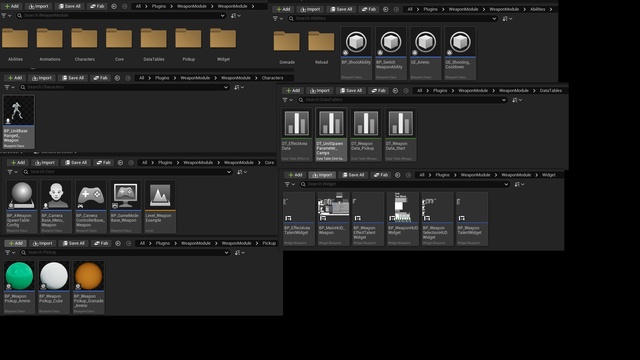Click Import in the Core browser
This screenshot has height=360, width=640.
pos(45,162)
